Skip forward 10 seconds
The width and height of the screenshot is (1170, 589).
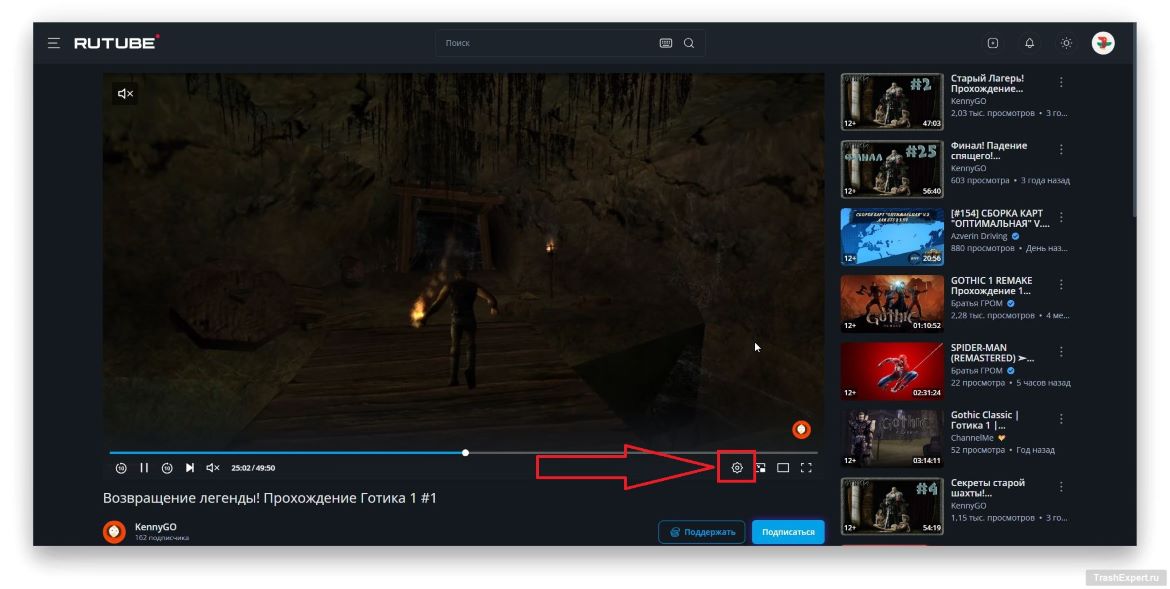coord(167,467)
